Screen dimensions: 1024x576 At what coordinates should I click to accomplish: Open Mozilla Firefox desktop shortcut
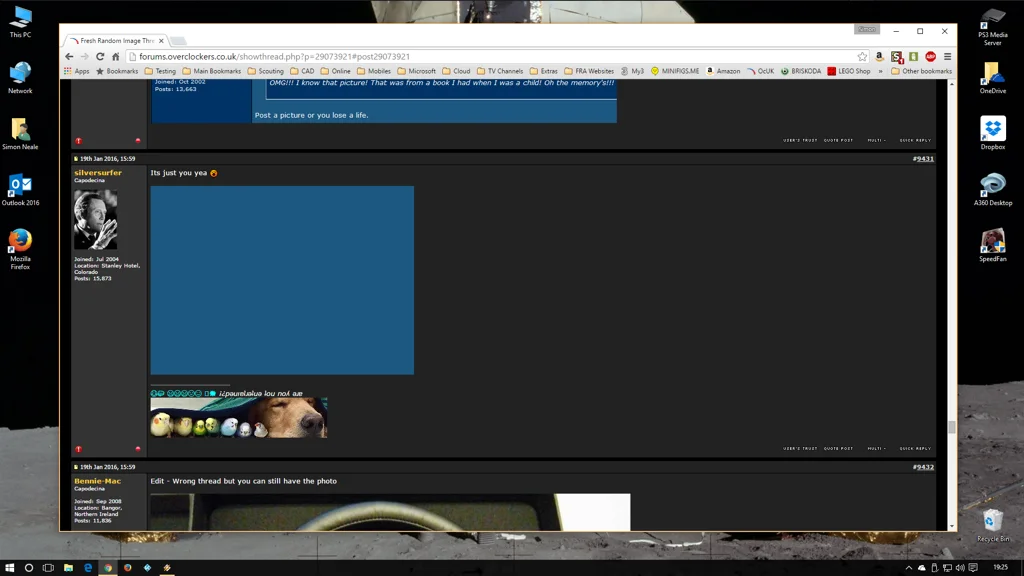point(20,249)
